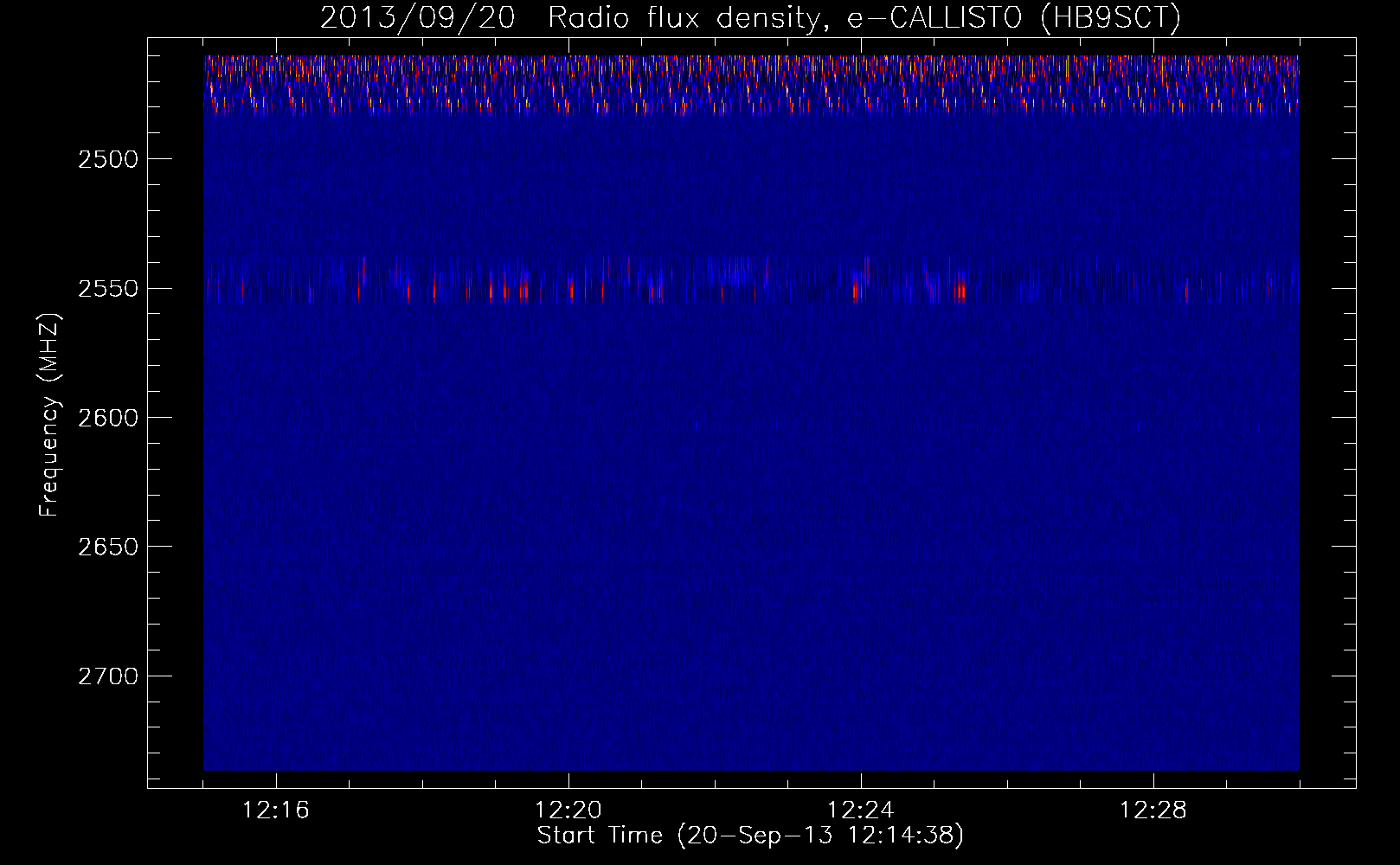
Task: Select the 2700 frequency axis label
Action: tap(107, 676)
